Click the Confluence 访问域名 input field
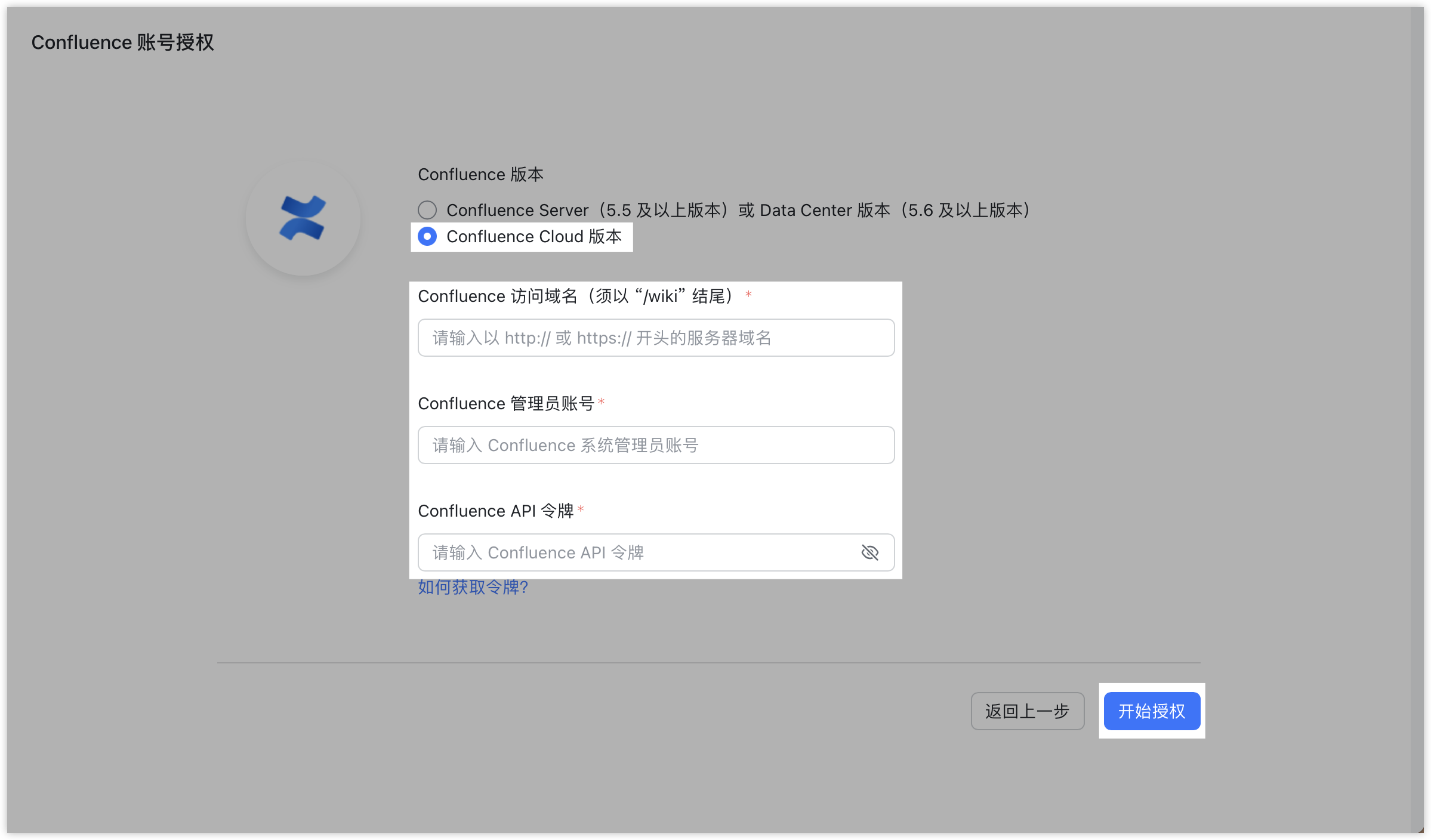 [656, 338]
